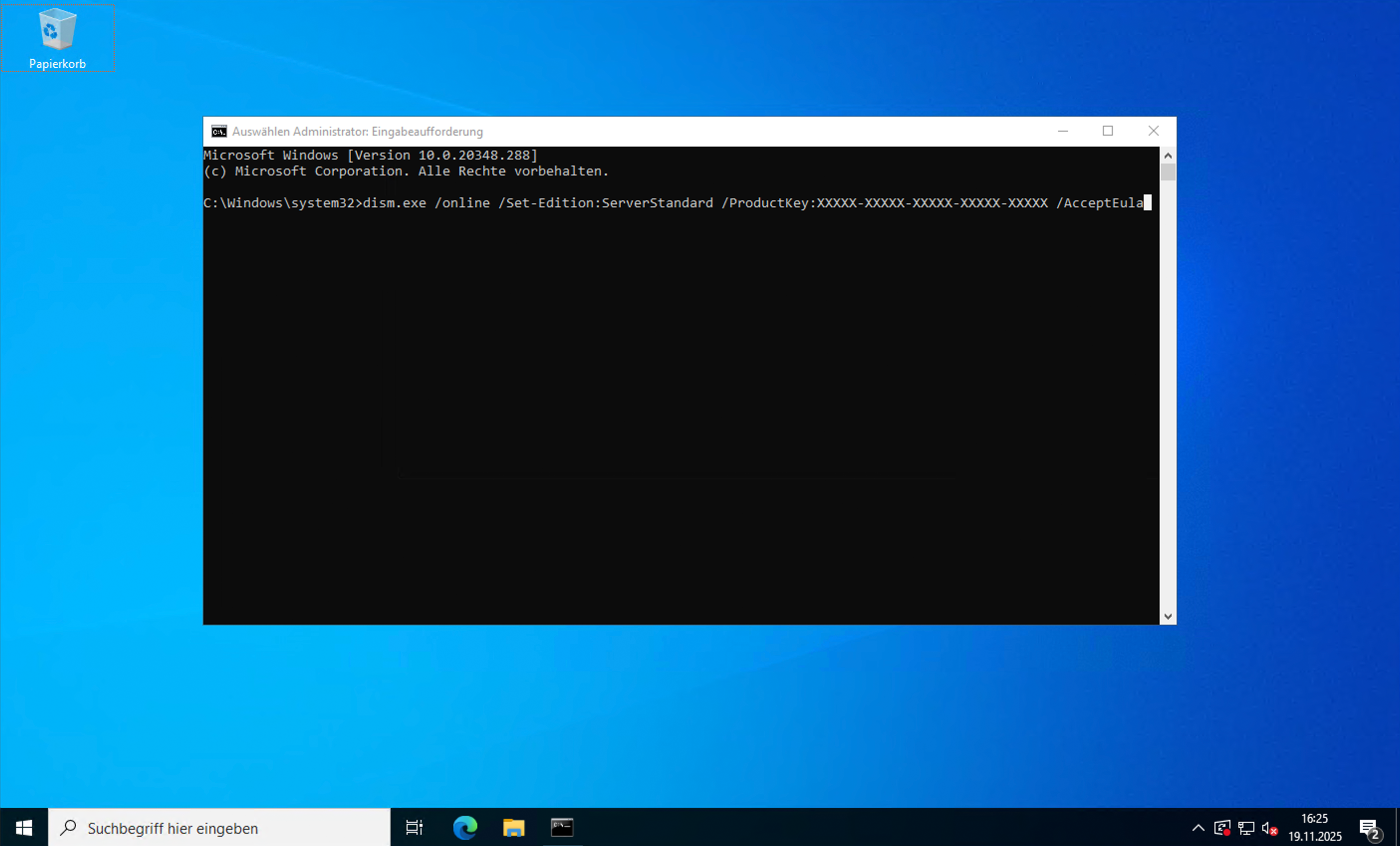Viewport: 1400px width, 846px height.
Task: Open Task View from the taskbar
Action: point(414,828)
